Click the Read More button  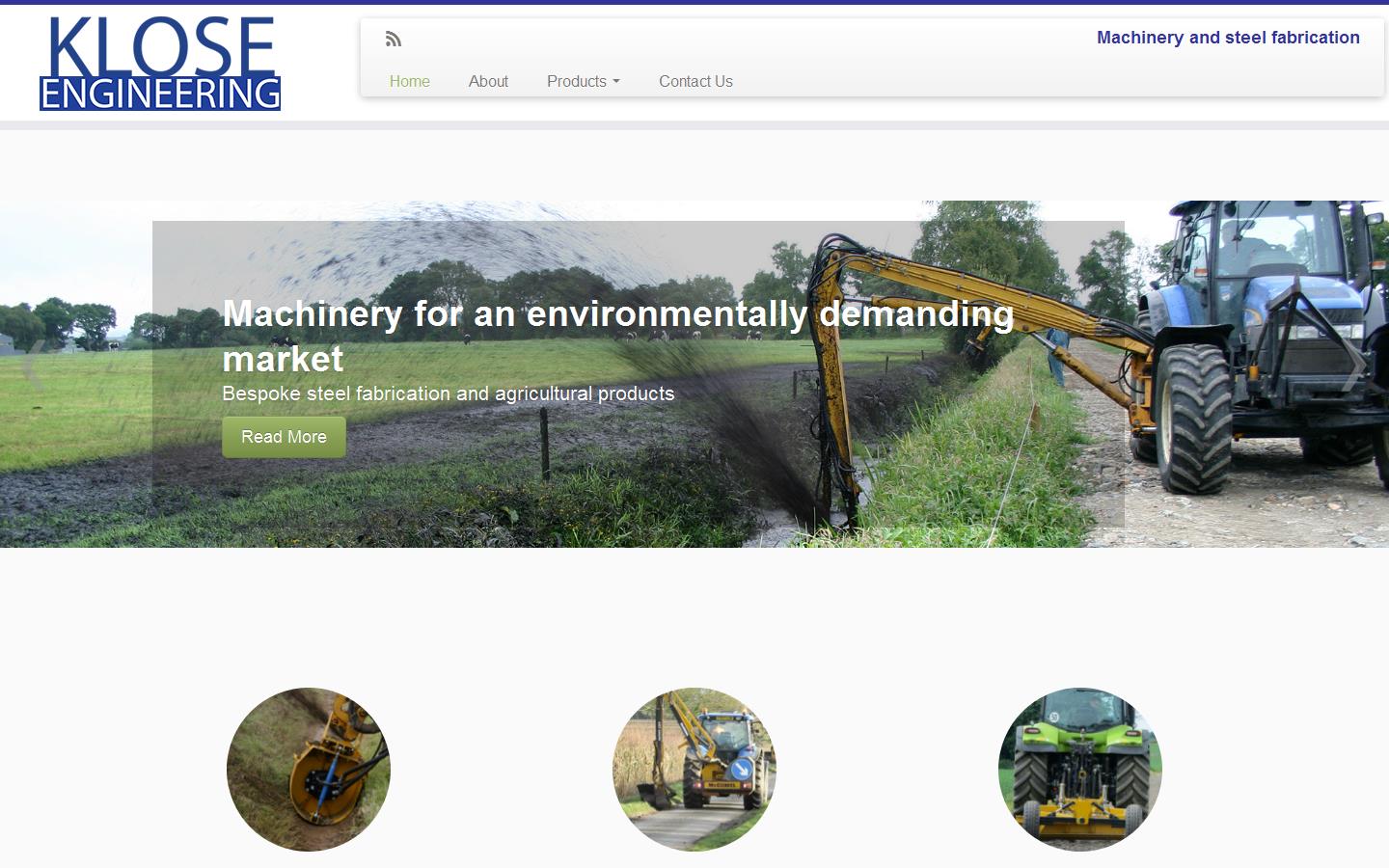[x=283, y=436]
